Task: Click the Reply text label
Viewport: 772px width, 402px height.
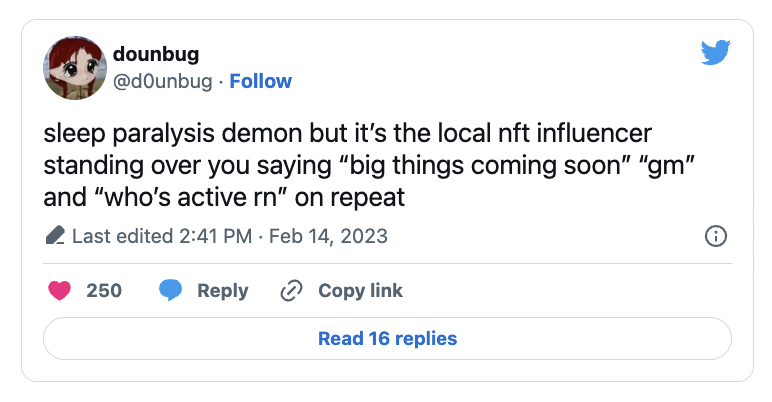Action: [222, 291]
